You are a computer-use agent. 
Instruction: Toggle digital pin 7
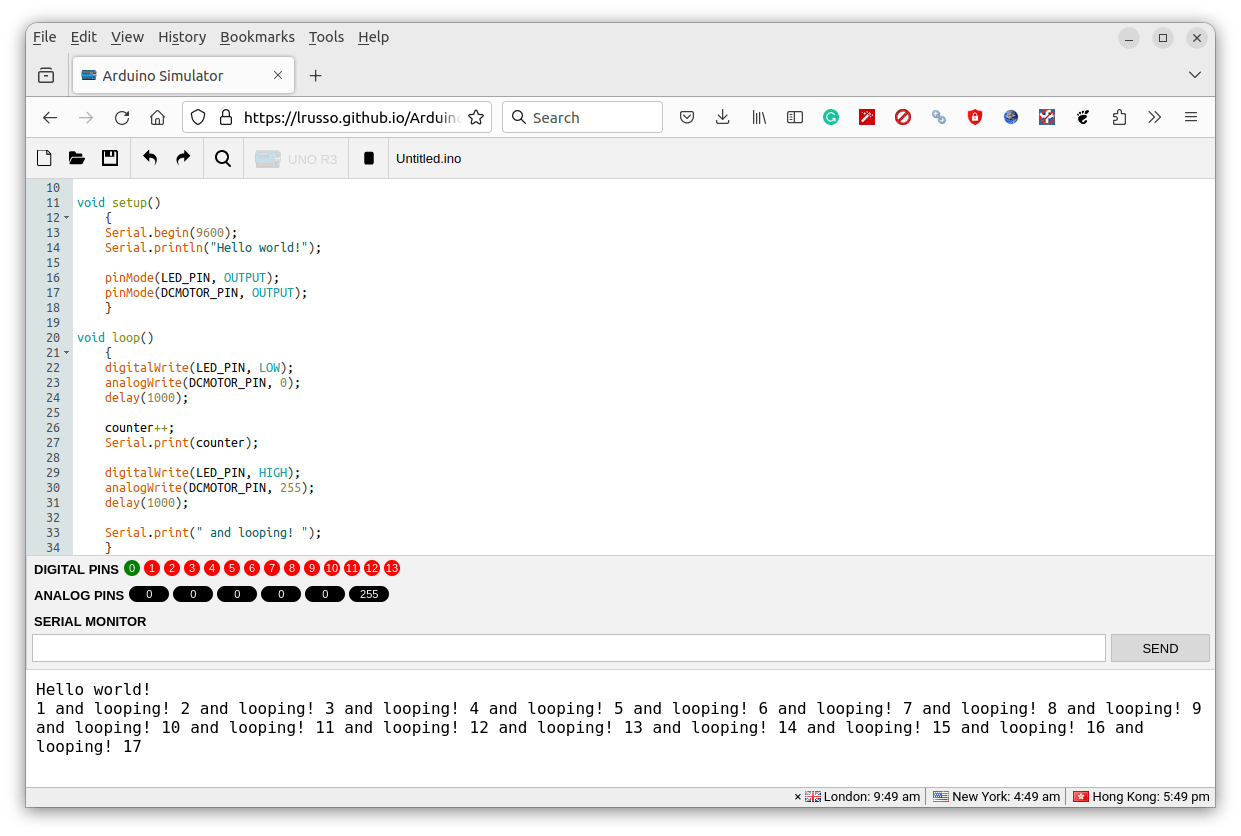click(x=271, y=568)
